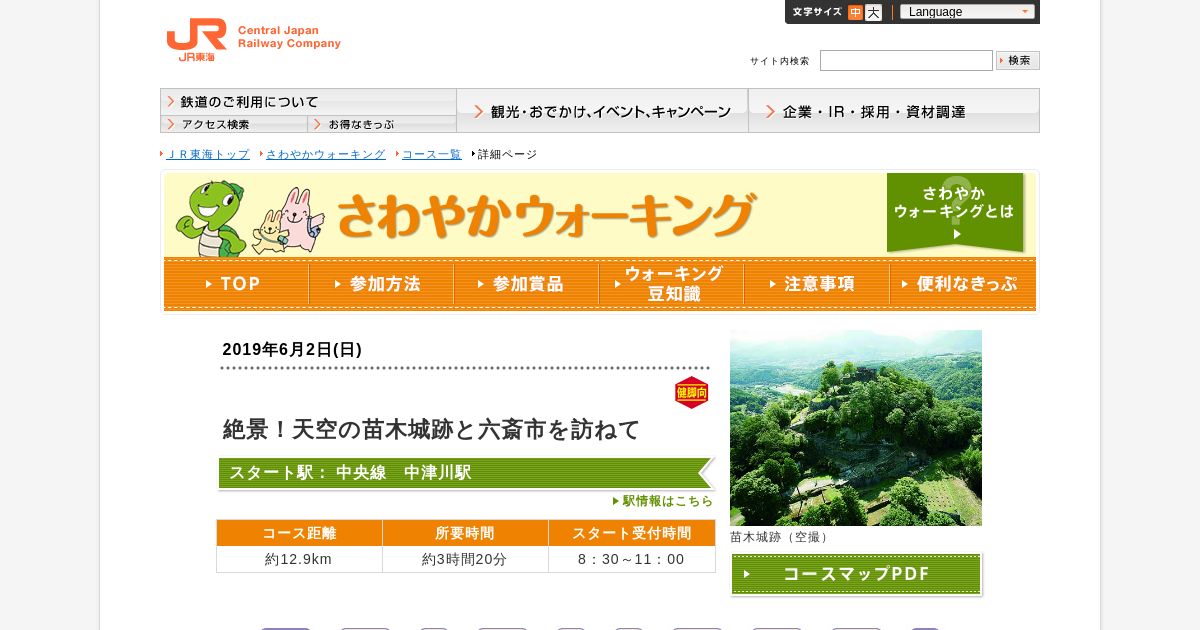Click the 所要時間 table header
1200x630 pixels.
pos(465,533)
